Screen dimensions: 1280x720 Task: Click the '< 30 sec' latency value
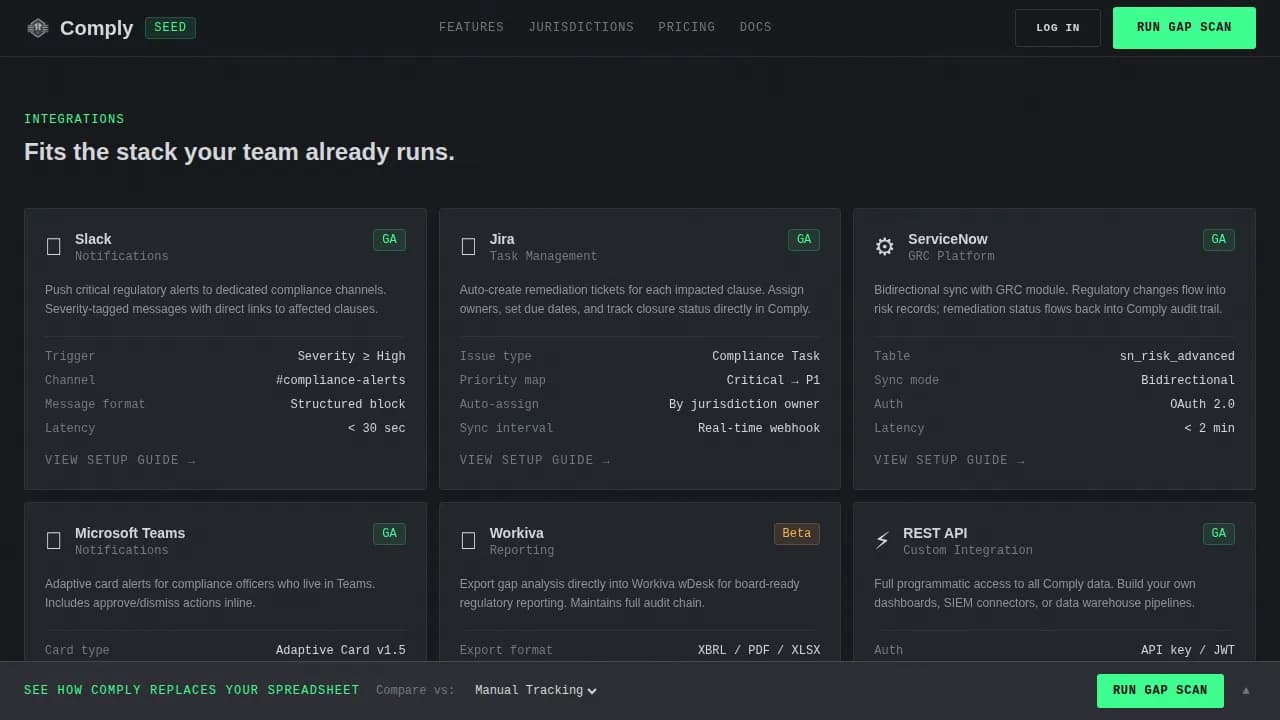click(x=377, y=428)
